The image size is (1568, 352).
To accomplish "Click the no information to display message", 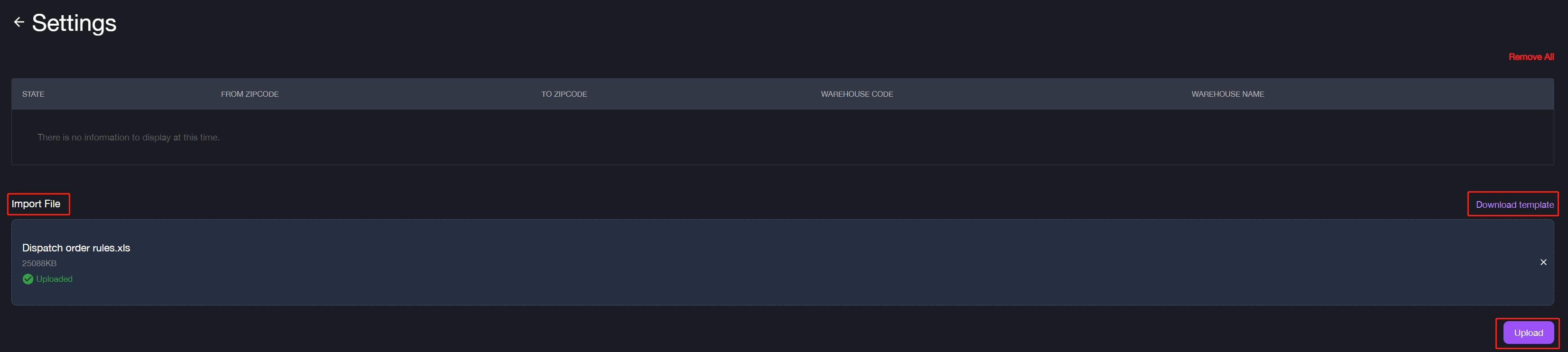I will tap(129, 138).
